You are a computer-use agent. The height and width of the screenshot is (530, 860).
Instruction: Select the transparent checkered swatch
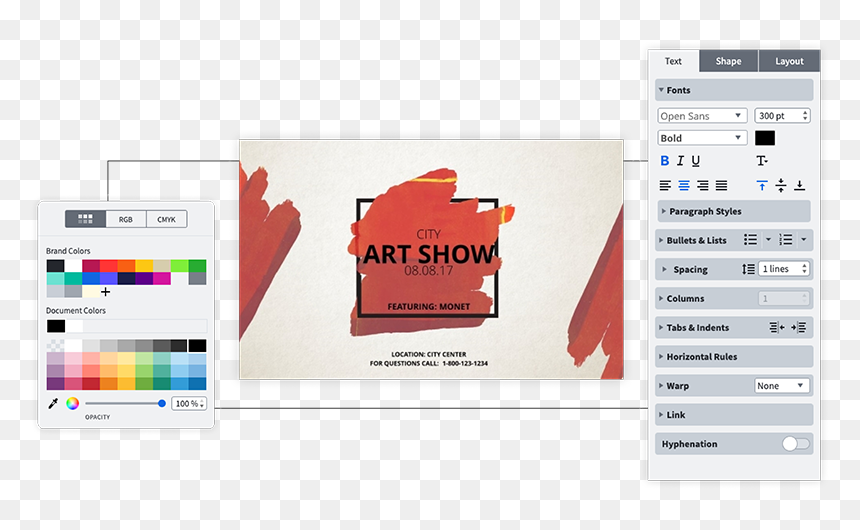[x=55, y=345]
